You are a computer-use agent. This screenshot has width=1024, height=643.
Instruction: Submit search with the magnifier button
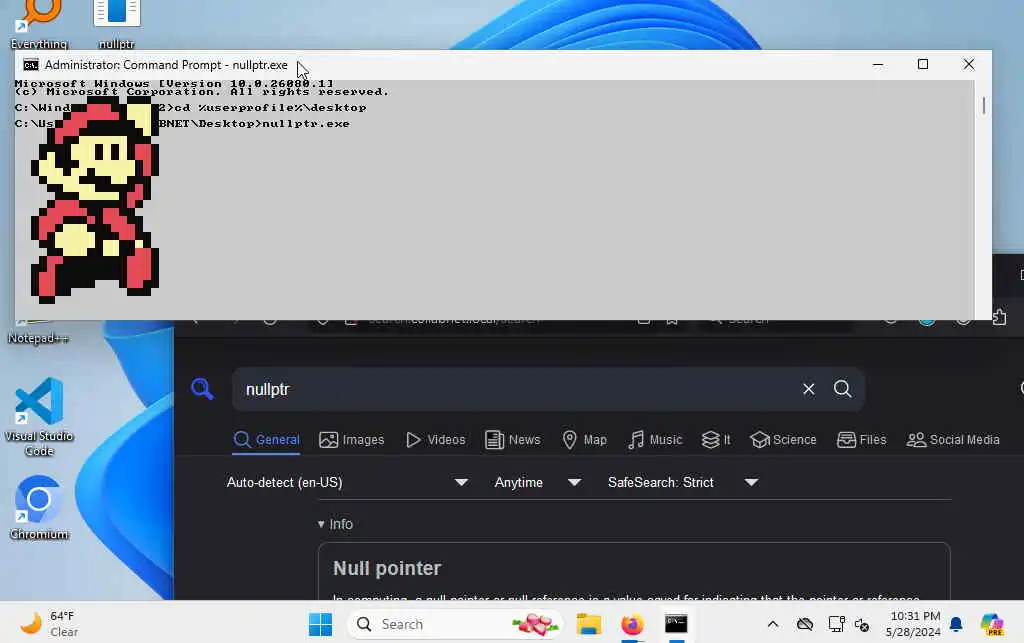842,389
